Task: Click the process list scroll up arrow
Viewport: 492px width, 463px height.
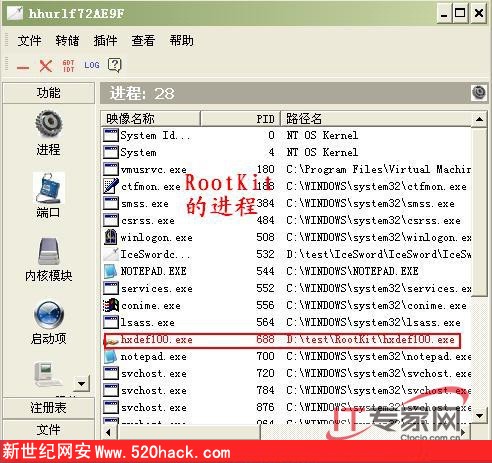Action: pyautogui.click(x=479, y=119)
